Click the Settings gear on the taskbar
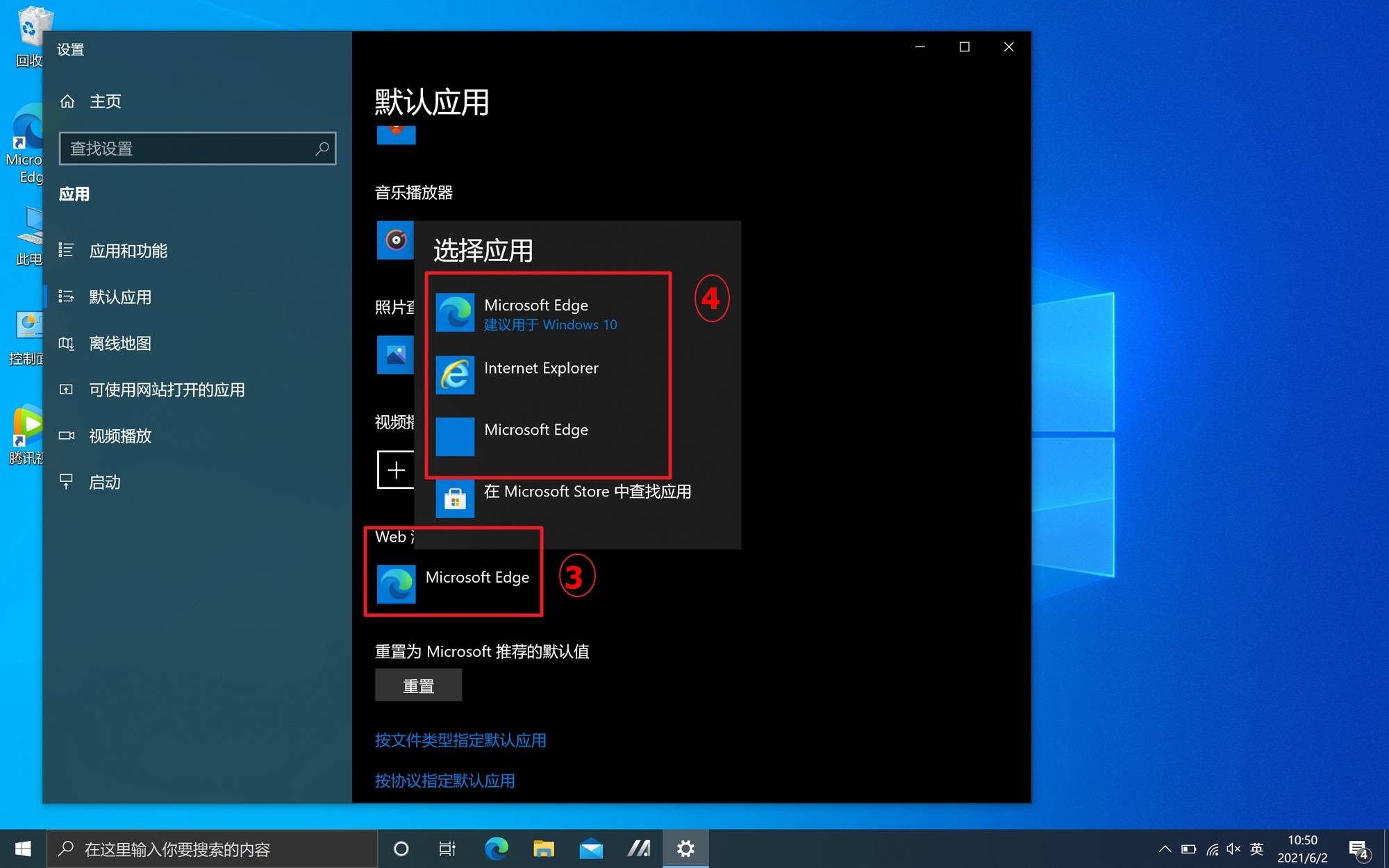The width and height of the screenshot is (1389, 868). tap(685, 849)
